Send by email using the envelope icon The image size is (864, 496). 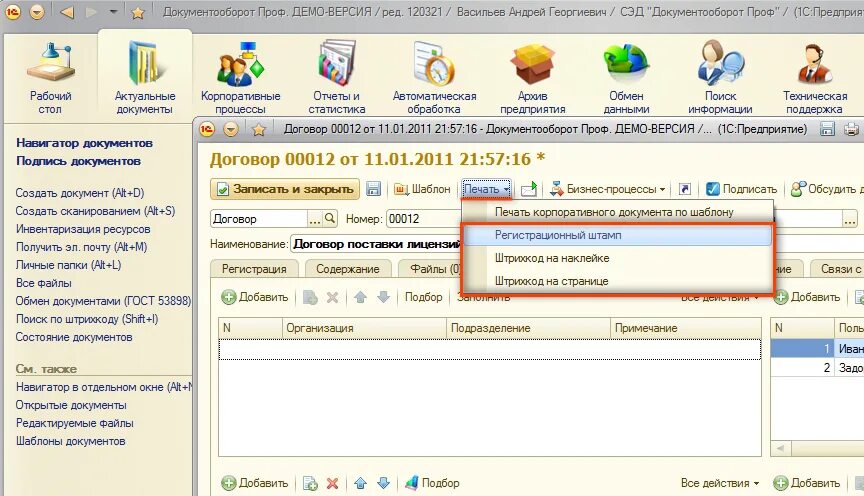[x=529, y=190]
